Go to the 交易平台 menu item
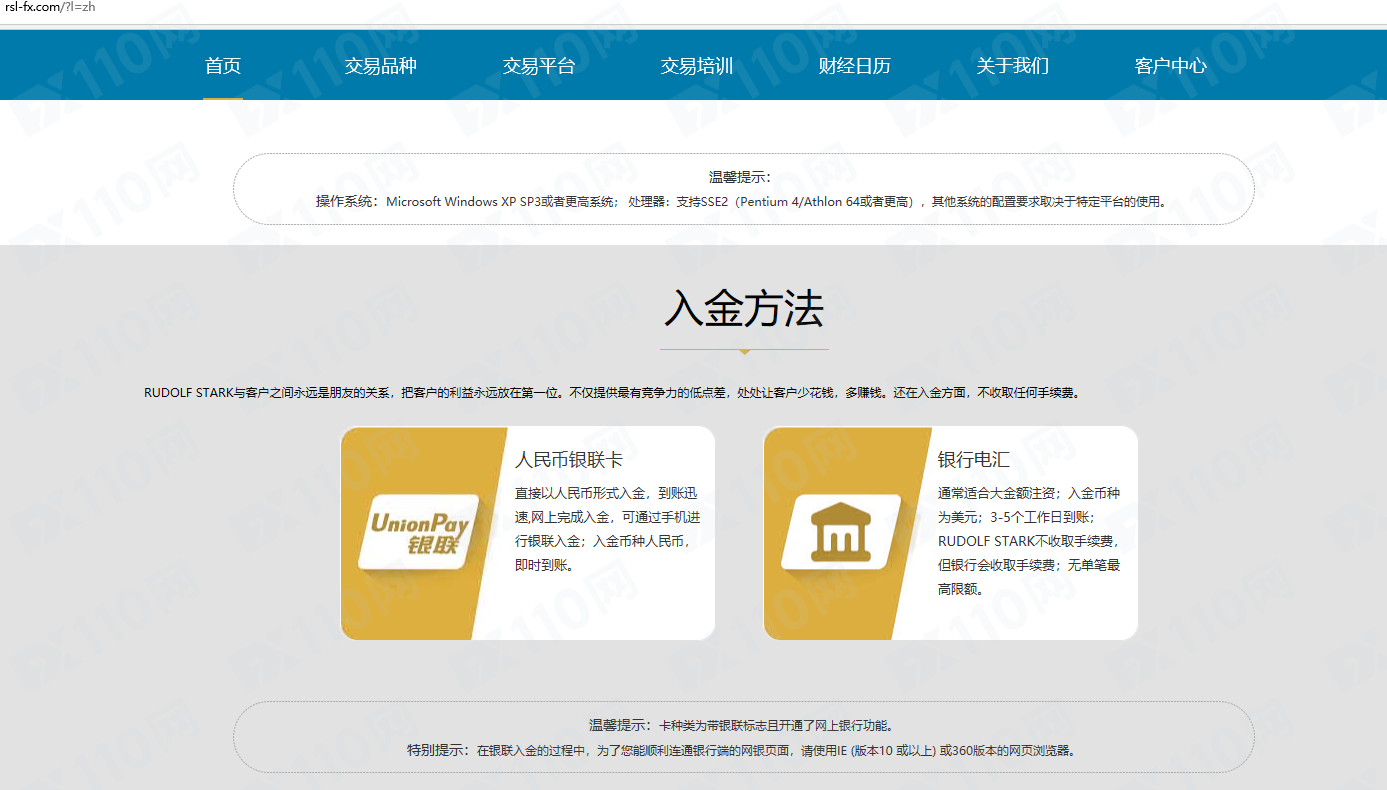1387x790 pixels. click(539, 66)
